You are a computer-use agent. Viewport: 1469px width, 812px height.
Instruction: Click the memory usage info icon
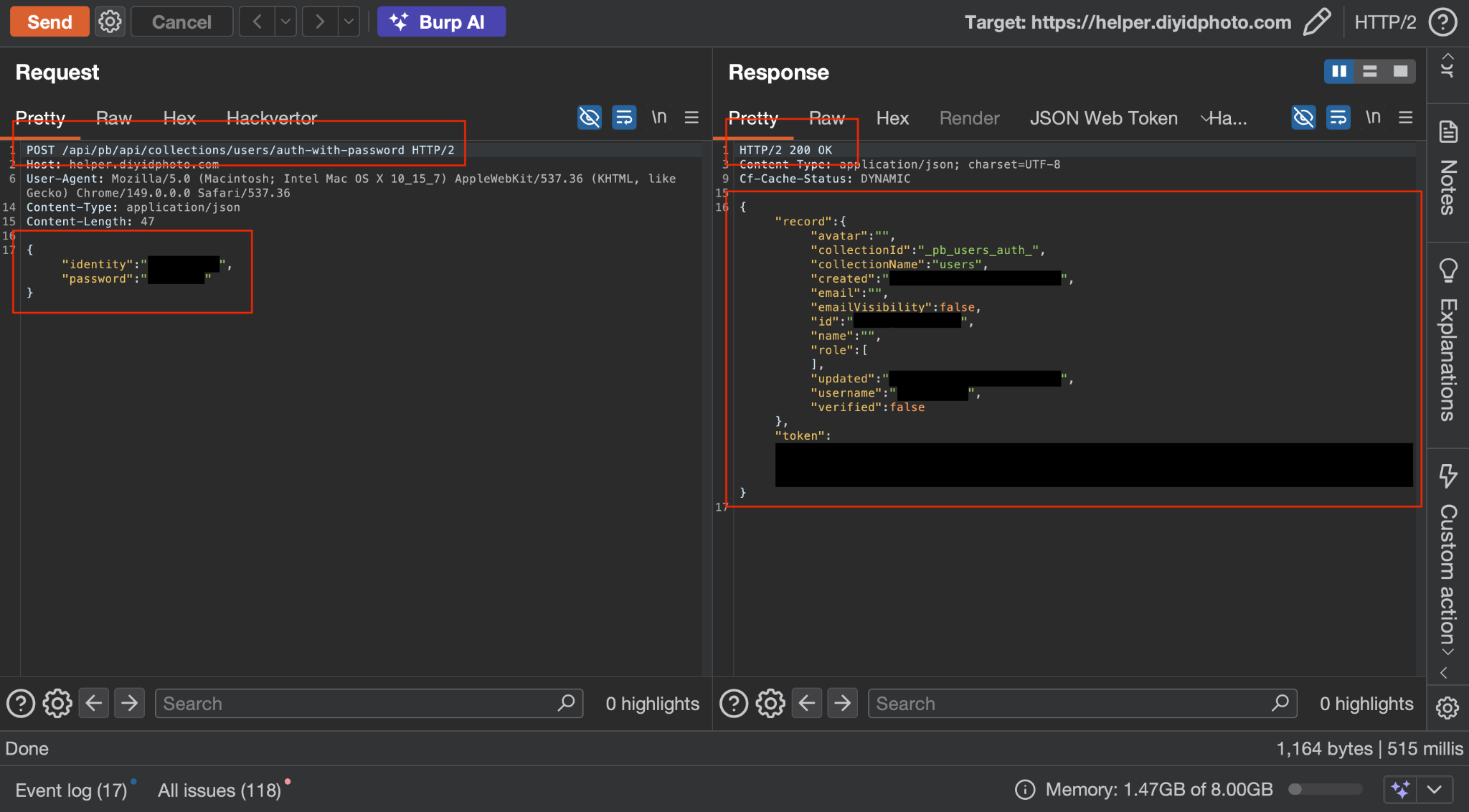[1025, 790]
